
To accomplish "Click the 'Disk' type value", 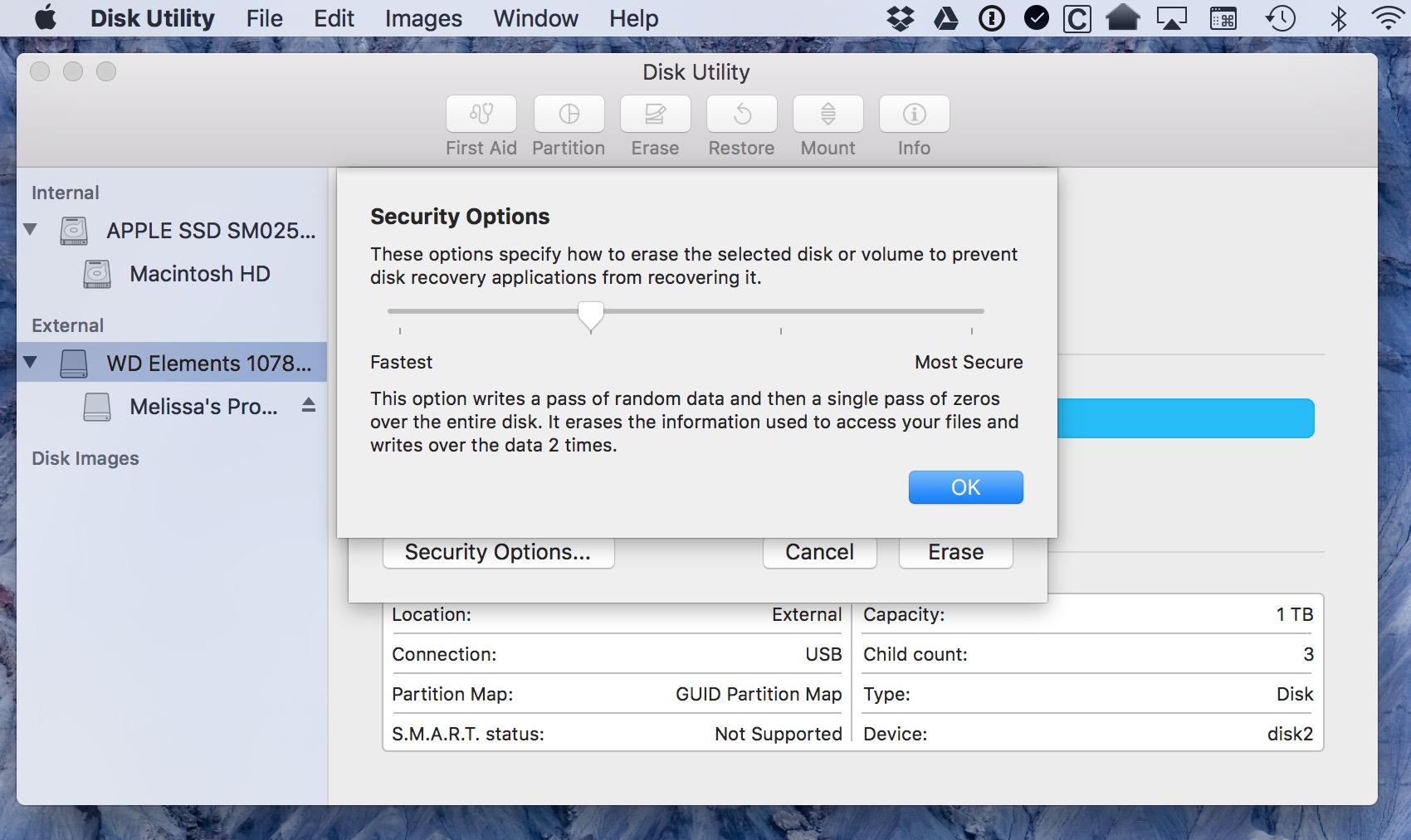I will coord(1295,694).
